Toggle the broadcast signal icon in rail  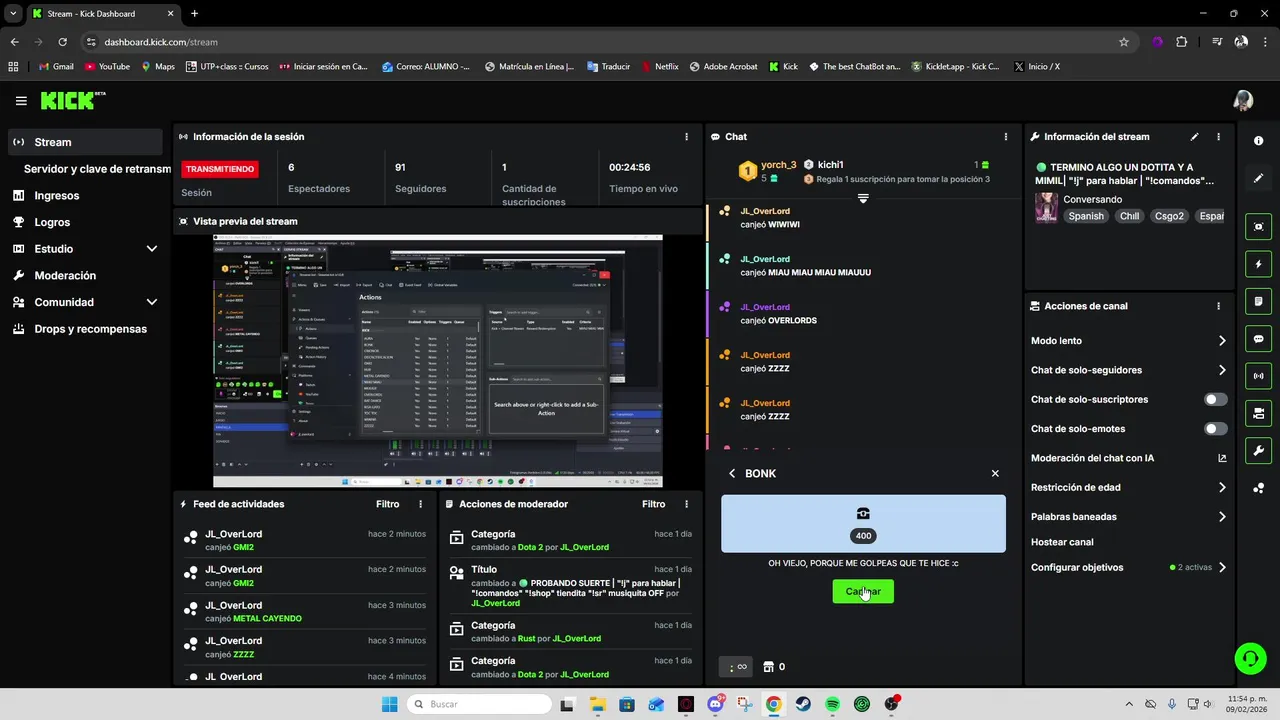pos(1259,376)
